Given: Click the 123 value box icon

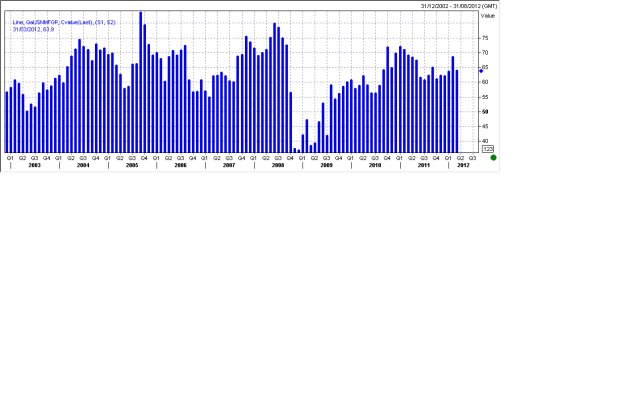Looking at the screenshot, I should [488, 149].
